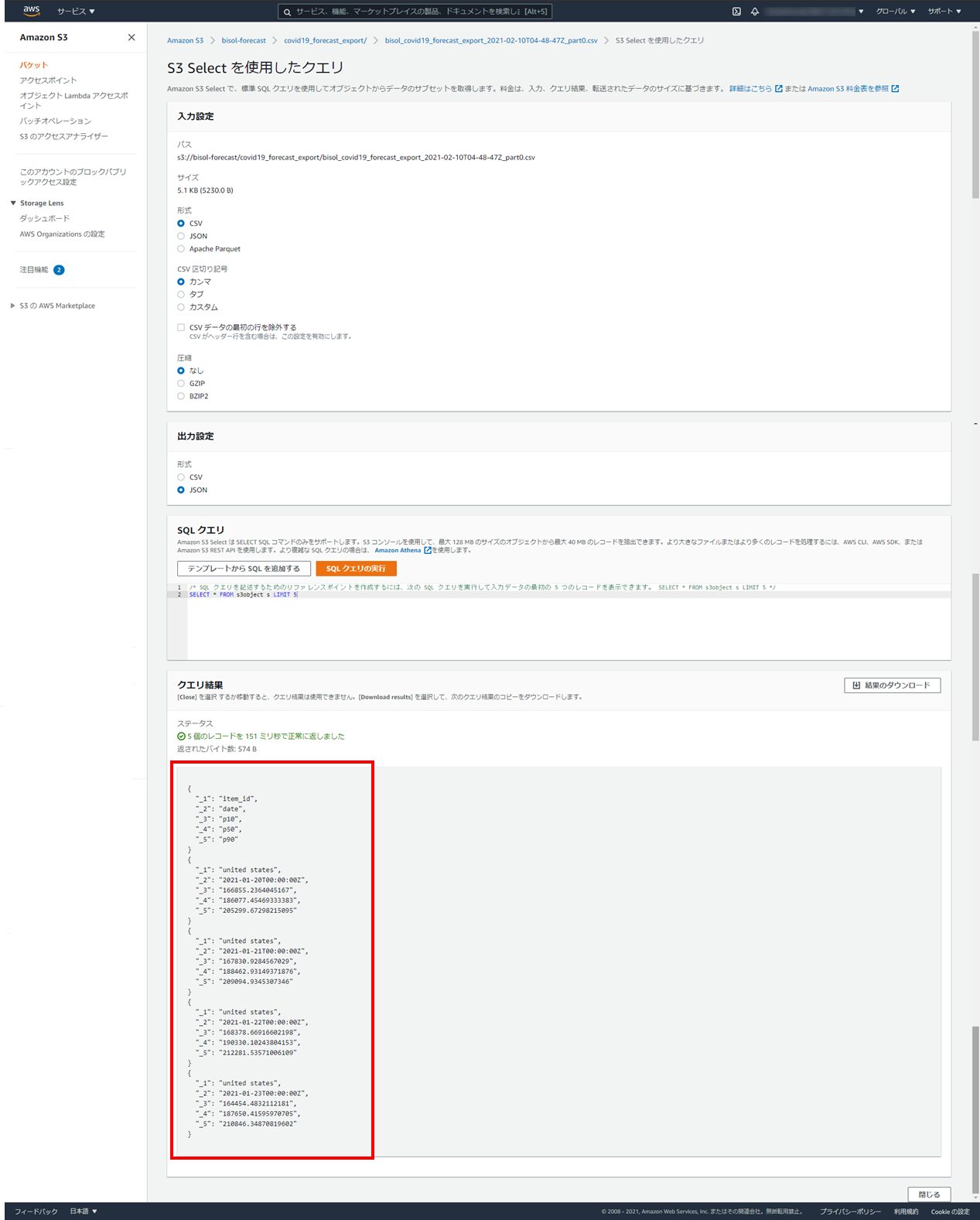Open the サービス dropdown menu
Screen dimensions: 980x1220
click(x=76, y=12)
